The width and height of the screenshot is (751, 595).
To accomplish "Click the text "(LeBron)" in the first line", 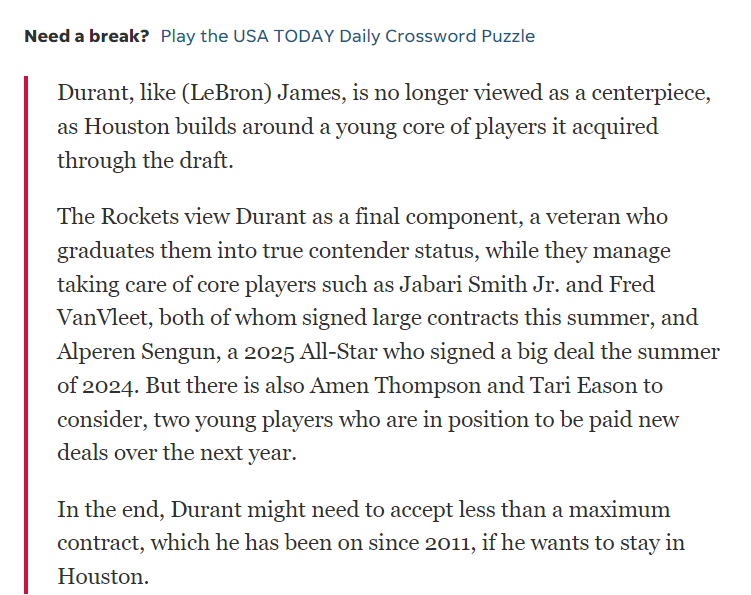I will point(227,93).
